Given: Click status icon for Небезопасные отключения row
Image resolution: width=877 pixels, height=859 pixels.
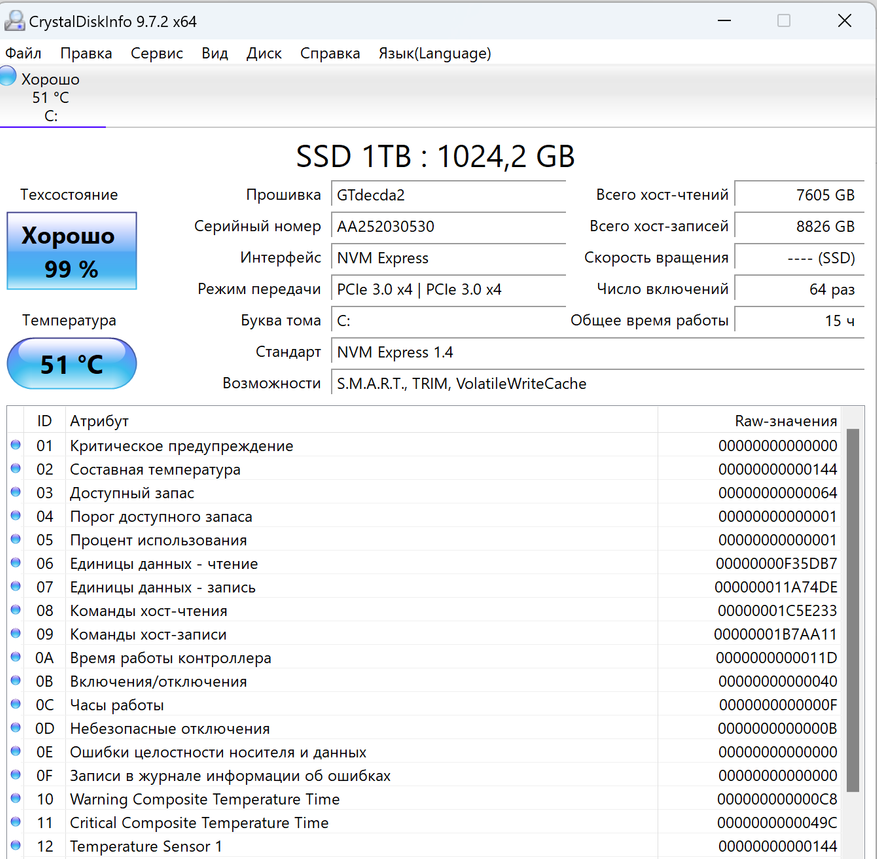Looking at the screenshot, I should (15, 728).
